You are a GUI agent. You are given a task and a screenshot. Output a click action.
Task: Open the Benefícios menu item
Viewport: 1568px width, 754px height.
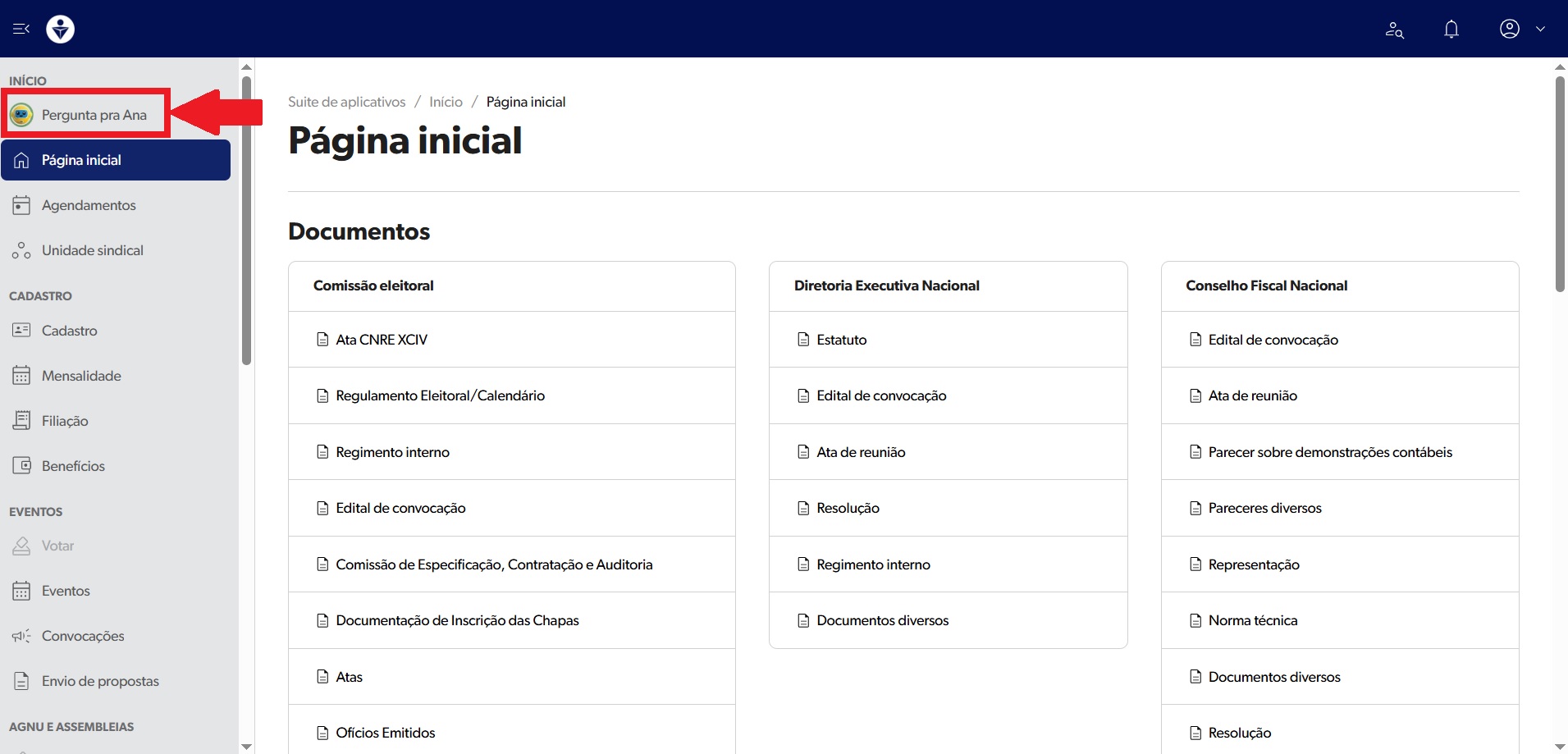click(x=73, y=466)
